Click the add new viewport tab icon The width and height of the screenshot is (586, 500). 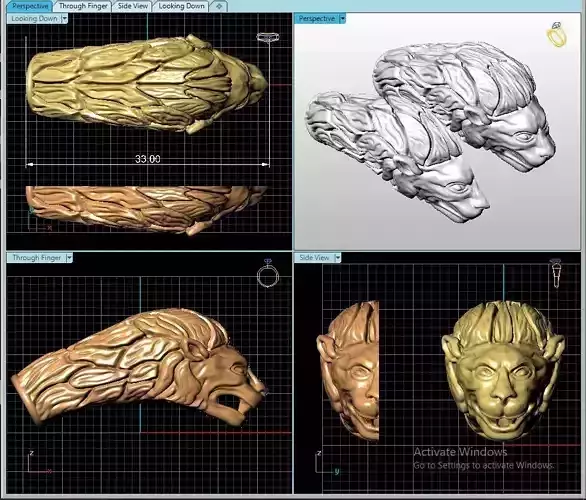point(219,6)
